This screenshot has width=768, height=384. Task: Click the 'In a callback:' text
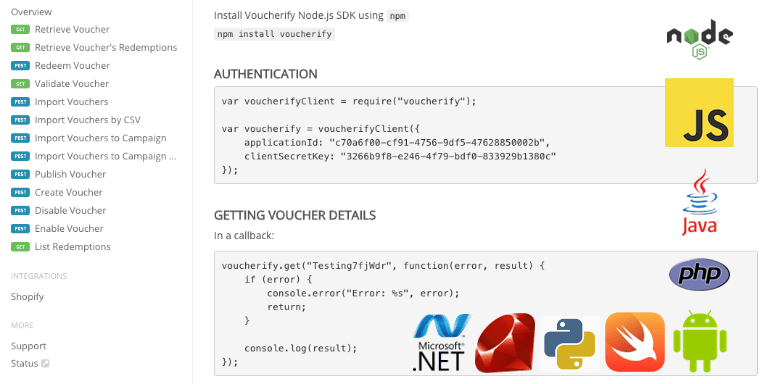[244, 235]
